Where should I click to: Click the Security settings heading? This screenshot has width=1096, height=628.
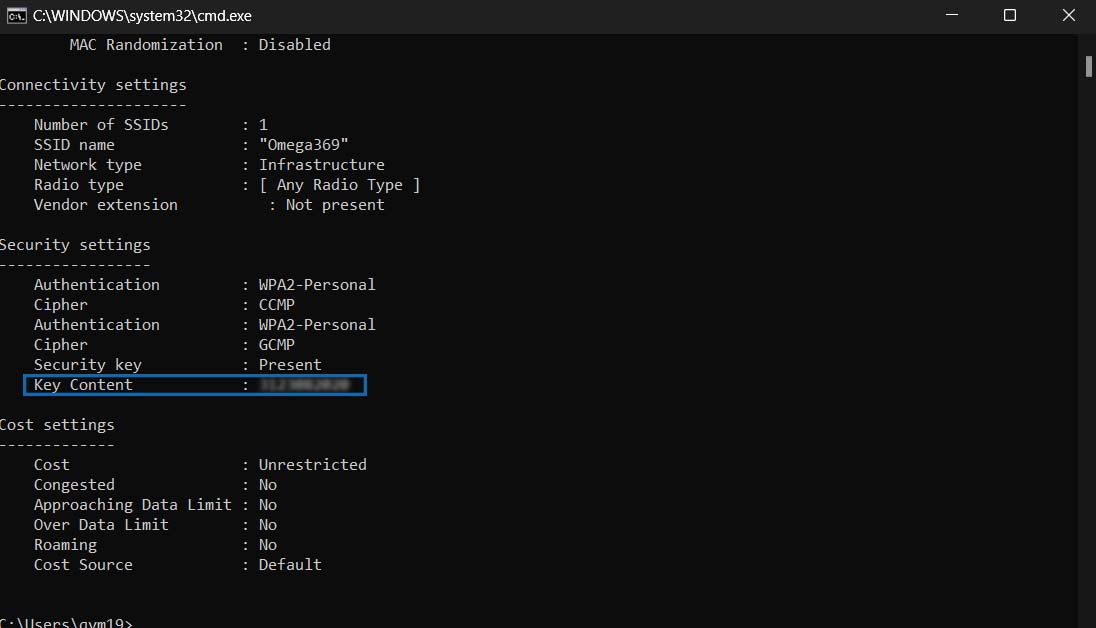tap(75, 245)
